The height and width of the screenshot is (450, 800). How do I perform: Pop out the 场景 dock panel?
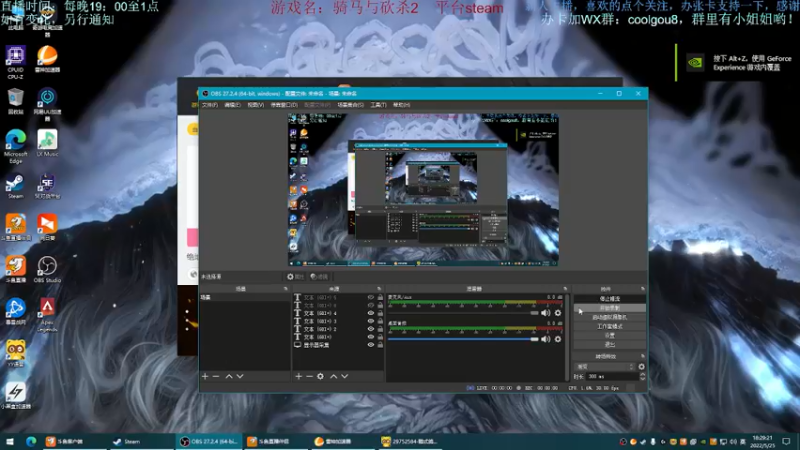286,289
